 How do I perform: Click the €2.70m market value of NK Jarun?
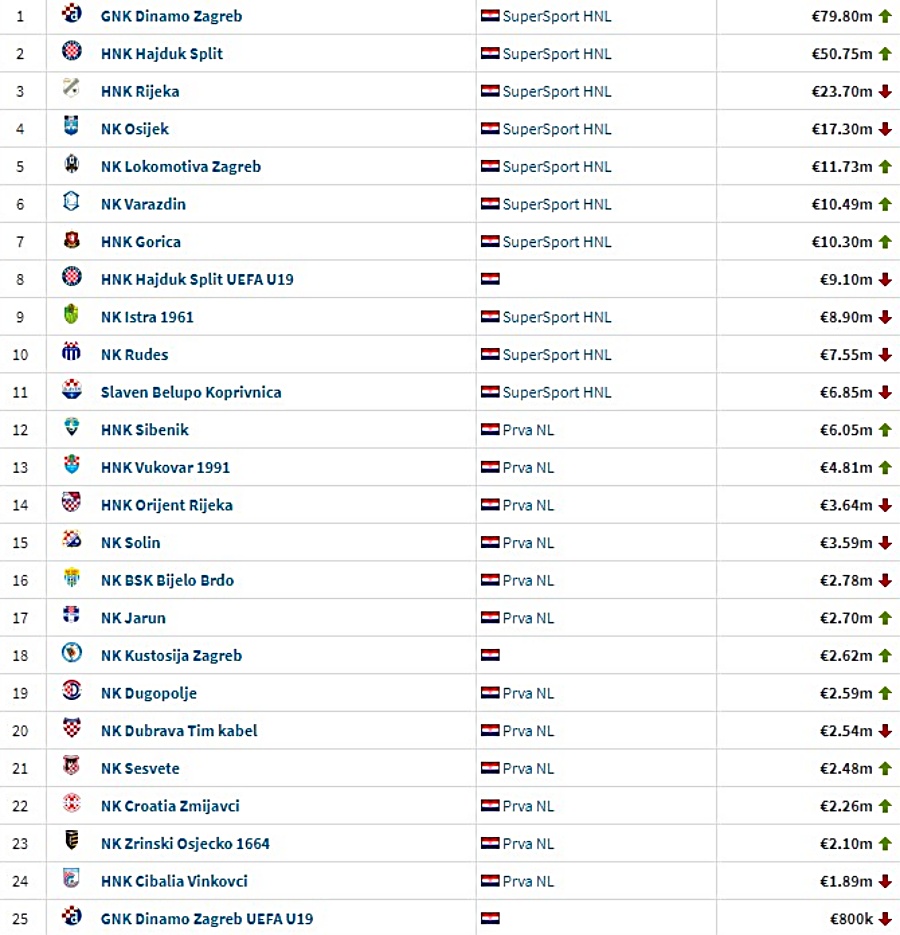click(x=846, y=618)
